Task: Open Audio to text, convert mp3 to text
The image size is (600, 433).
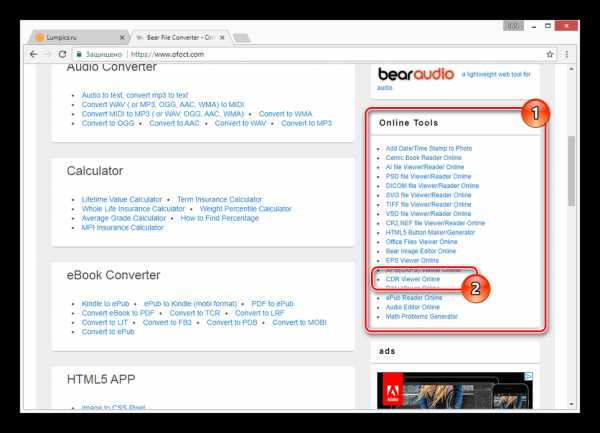Action: (135, 95)
